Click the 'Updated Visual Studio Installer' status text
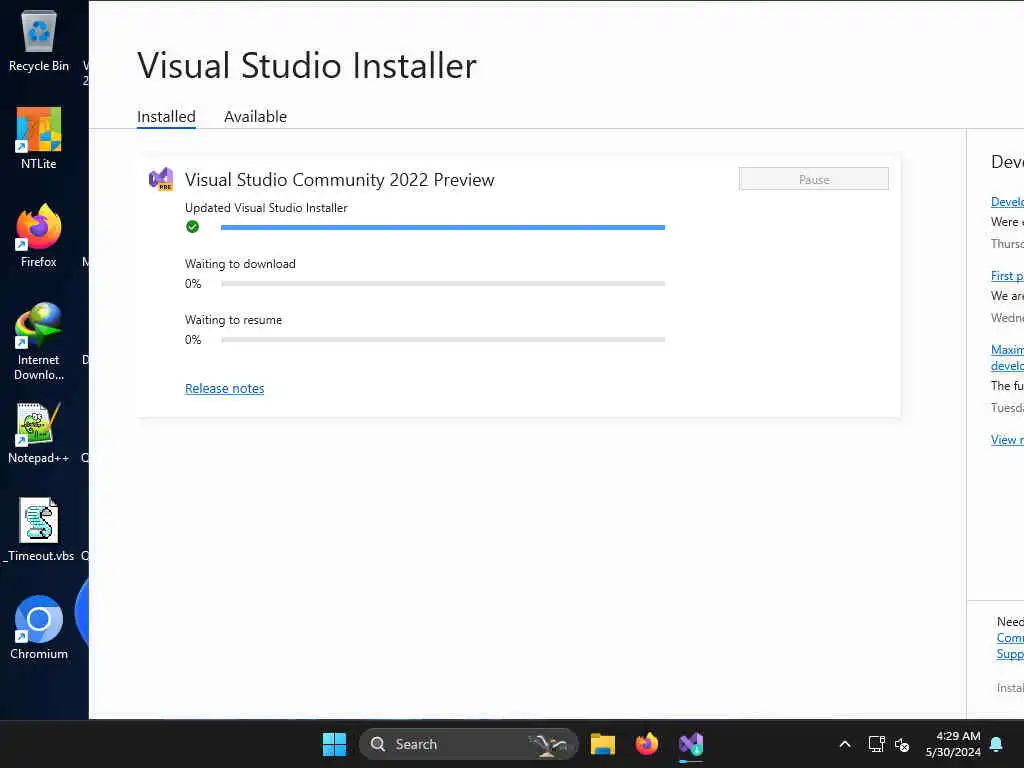 [x=266, y=208]
